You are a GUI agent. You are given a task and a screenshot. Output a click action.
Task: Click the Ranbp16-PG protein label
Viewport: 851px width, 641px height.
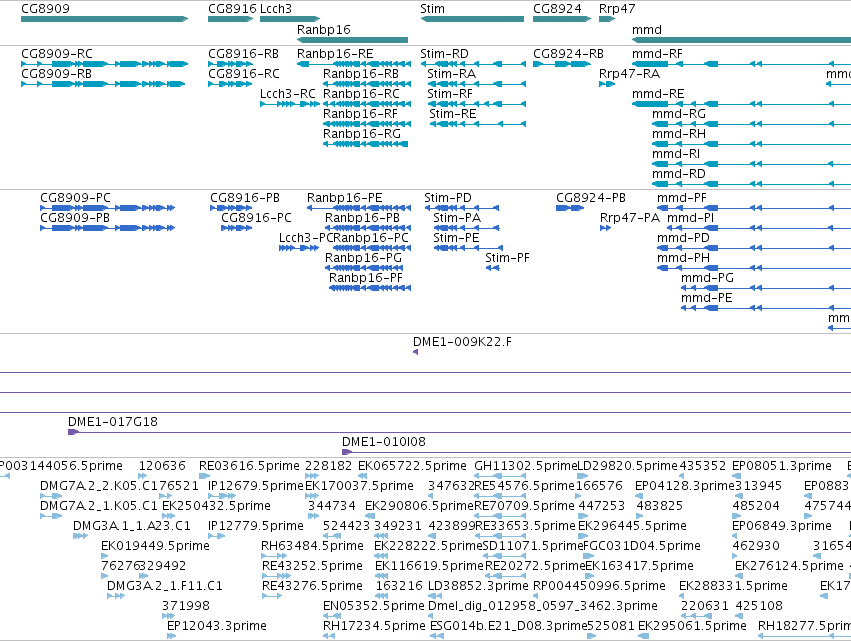(x=364, y=258)
